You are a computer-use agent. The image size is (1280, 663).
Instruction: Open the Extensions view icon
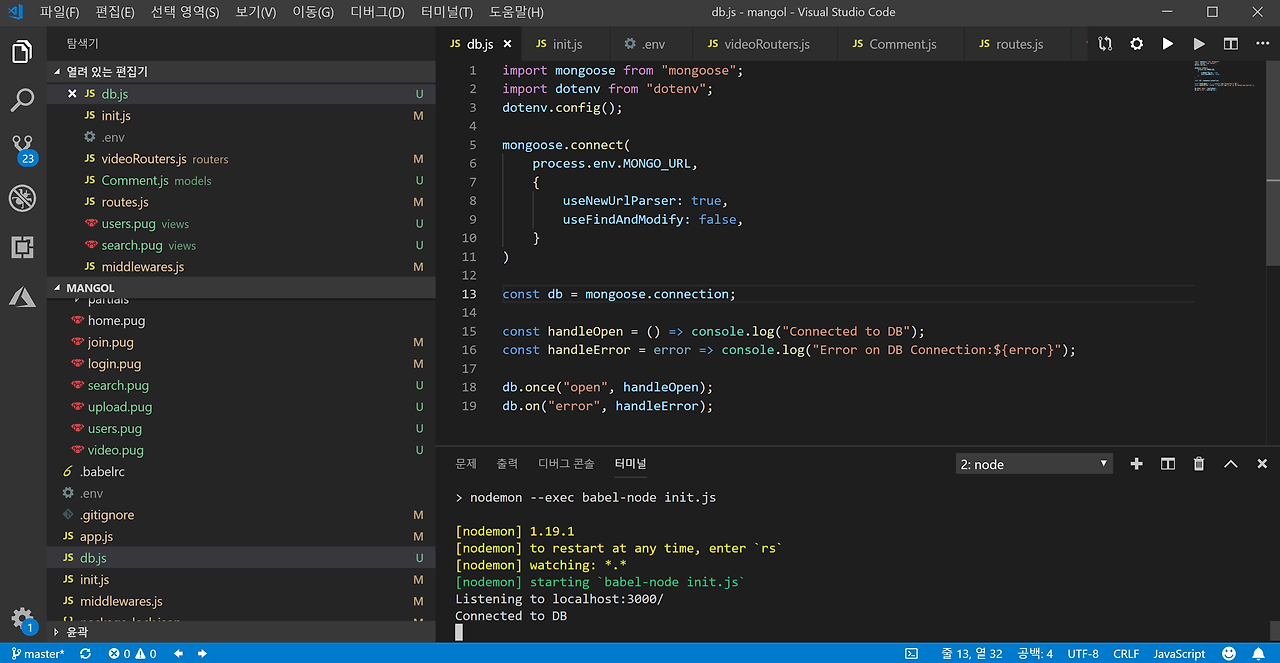pos(22,247)
